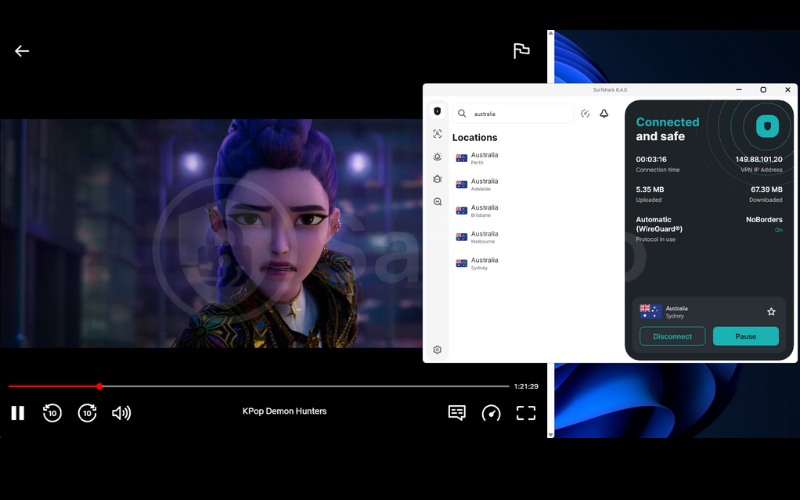Click the Automatic (WireGuard) protocol label
This screenshot has height=500, width=800.
point(659,224)
